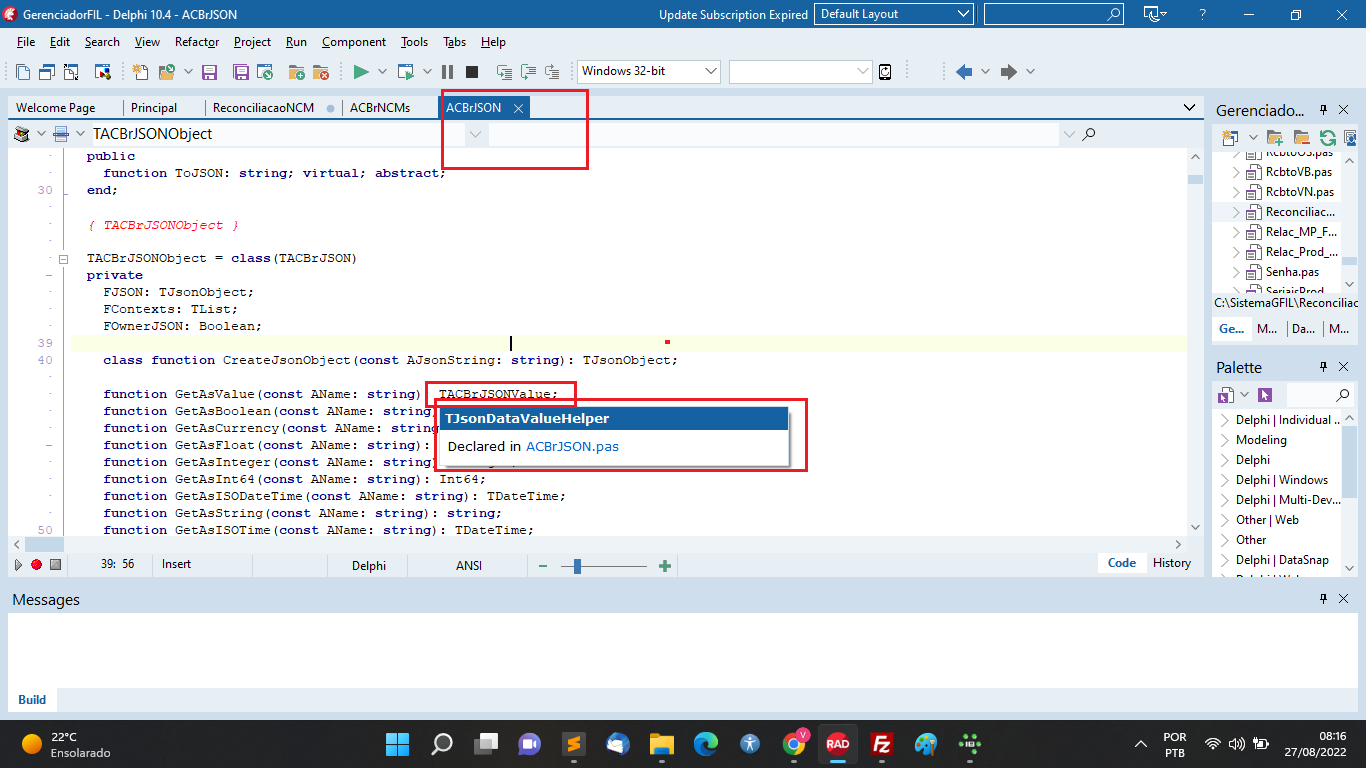Open the File menu
Viewport: 1366px width, 768px height.
[x=26, y=42]
